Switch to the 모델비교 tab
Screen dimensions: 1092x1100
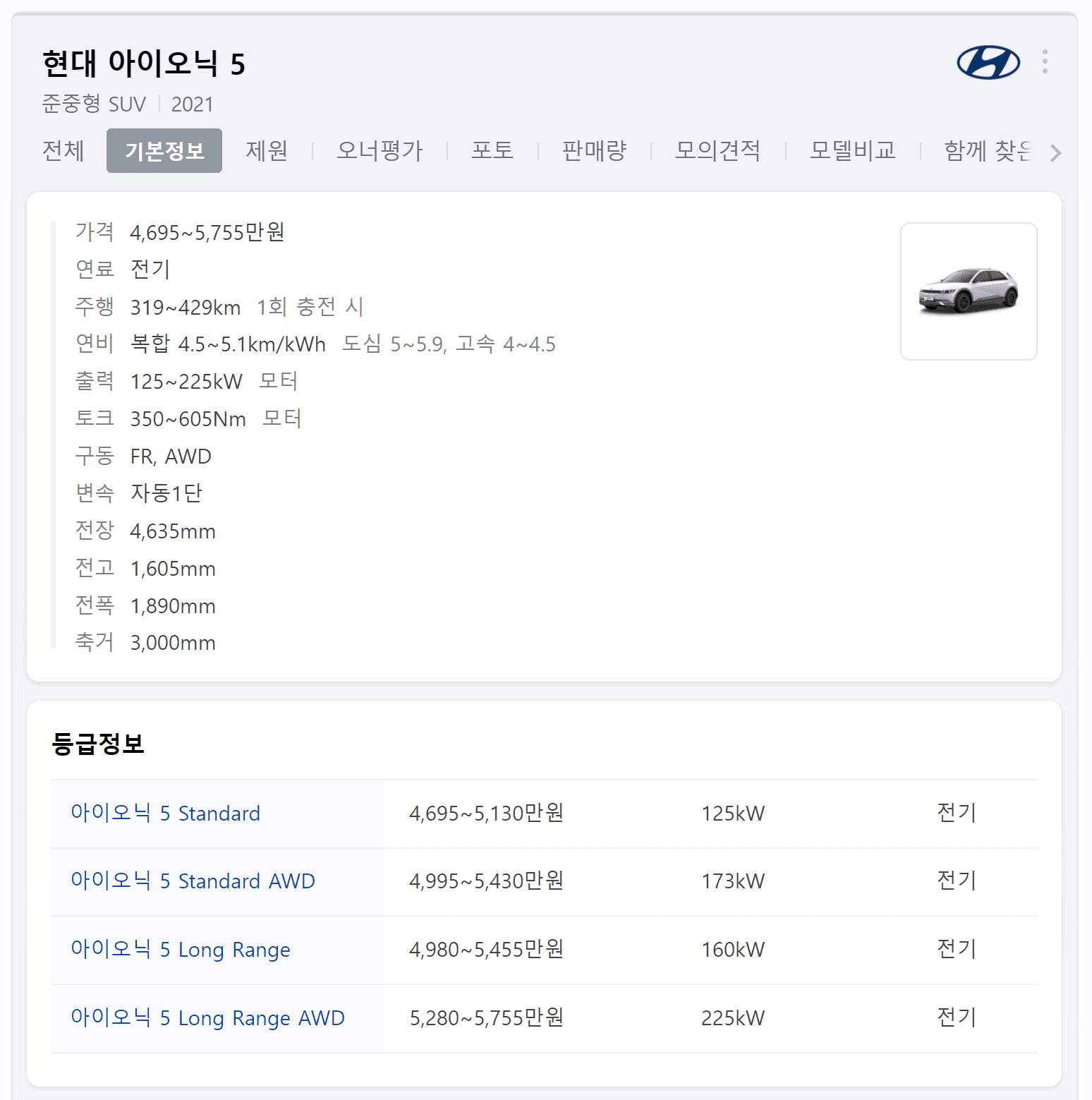tap(852, 150)
